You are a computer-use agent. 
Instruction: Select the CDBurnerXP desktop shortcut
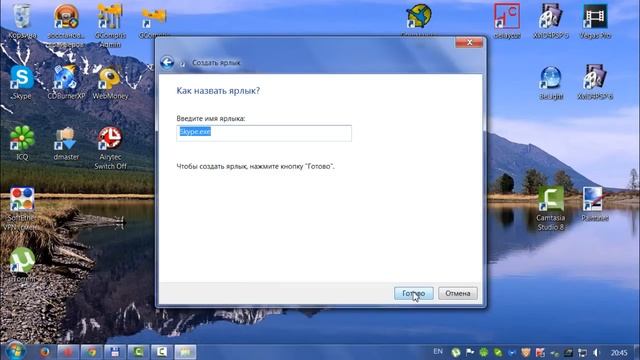pyautogui.click(x=66, y=83)
